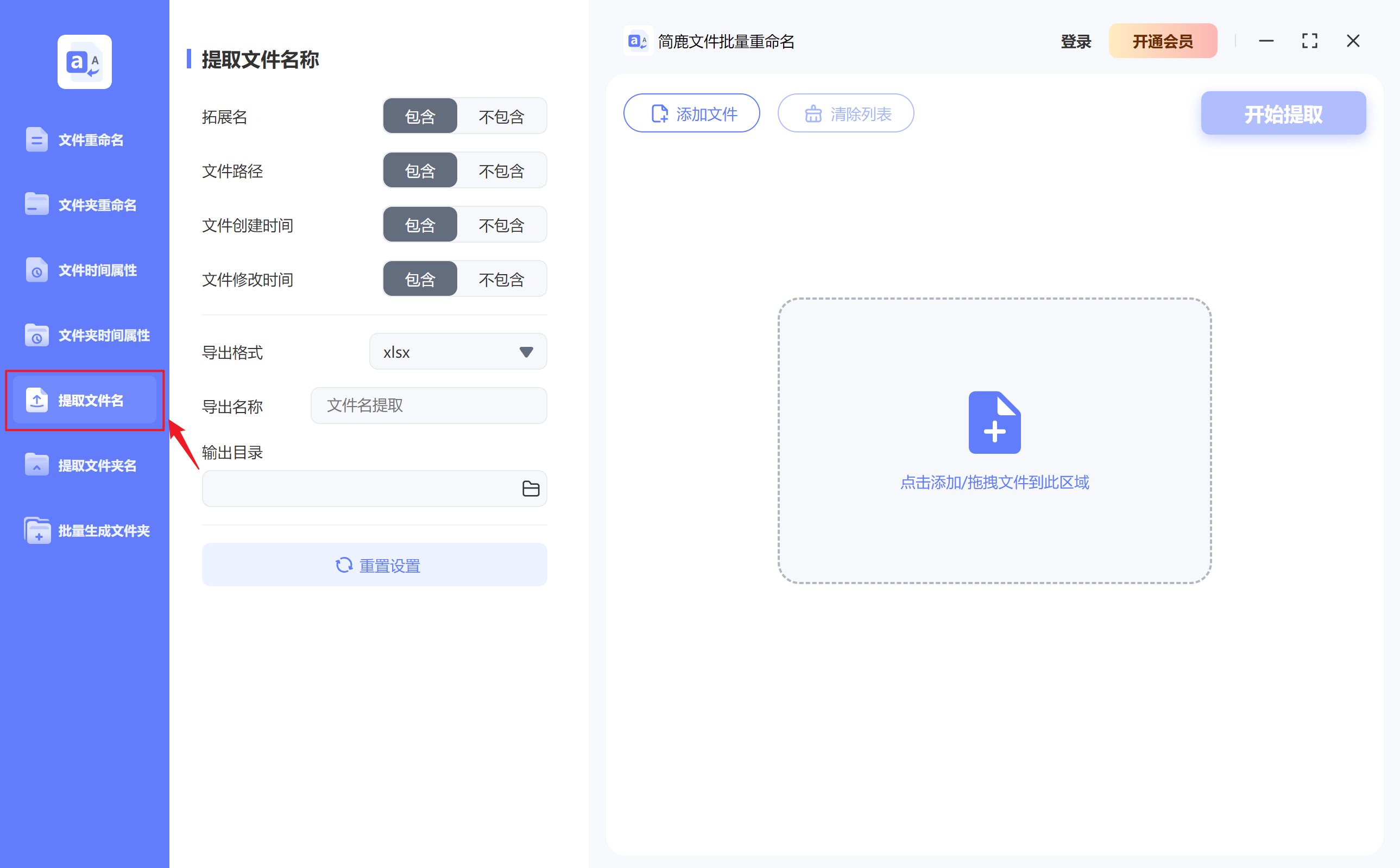Click the 开通会员 membership button
This screenshot has width=1400, height=868.
[x=1162, y=41]
